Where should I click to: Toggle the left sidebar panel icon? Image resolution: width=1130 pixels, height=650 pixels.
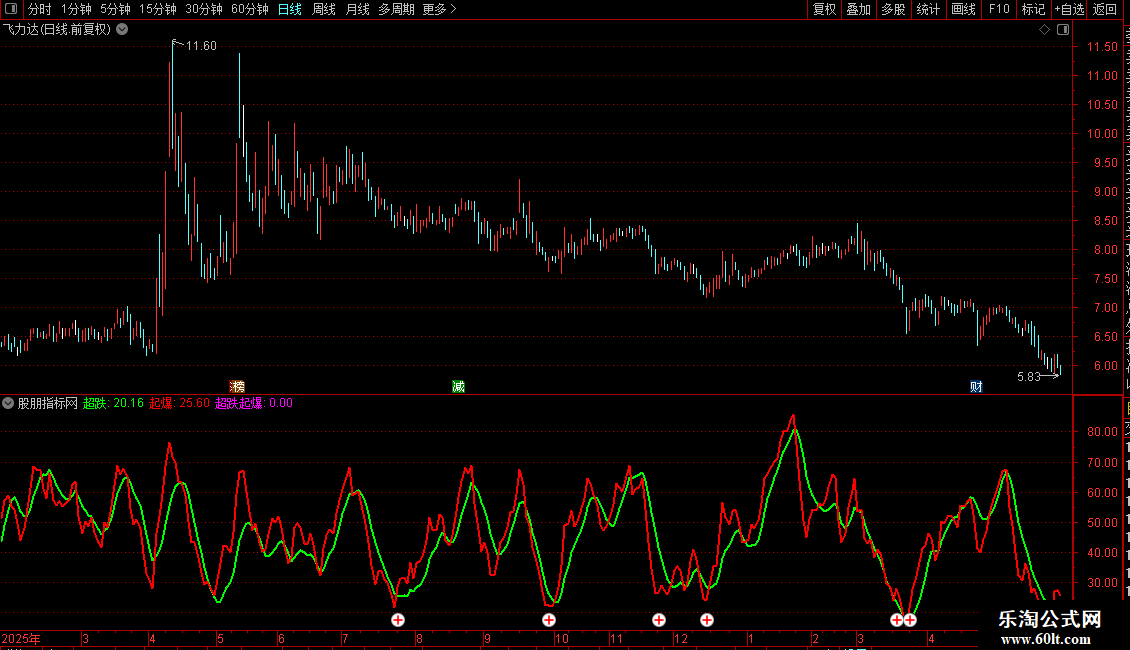coord(11,9)
